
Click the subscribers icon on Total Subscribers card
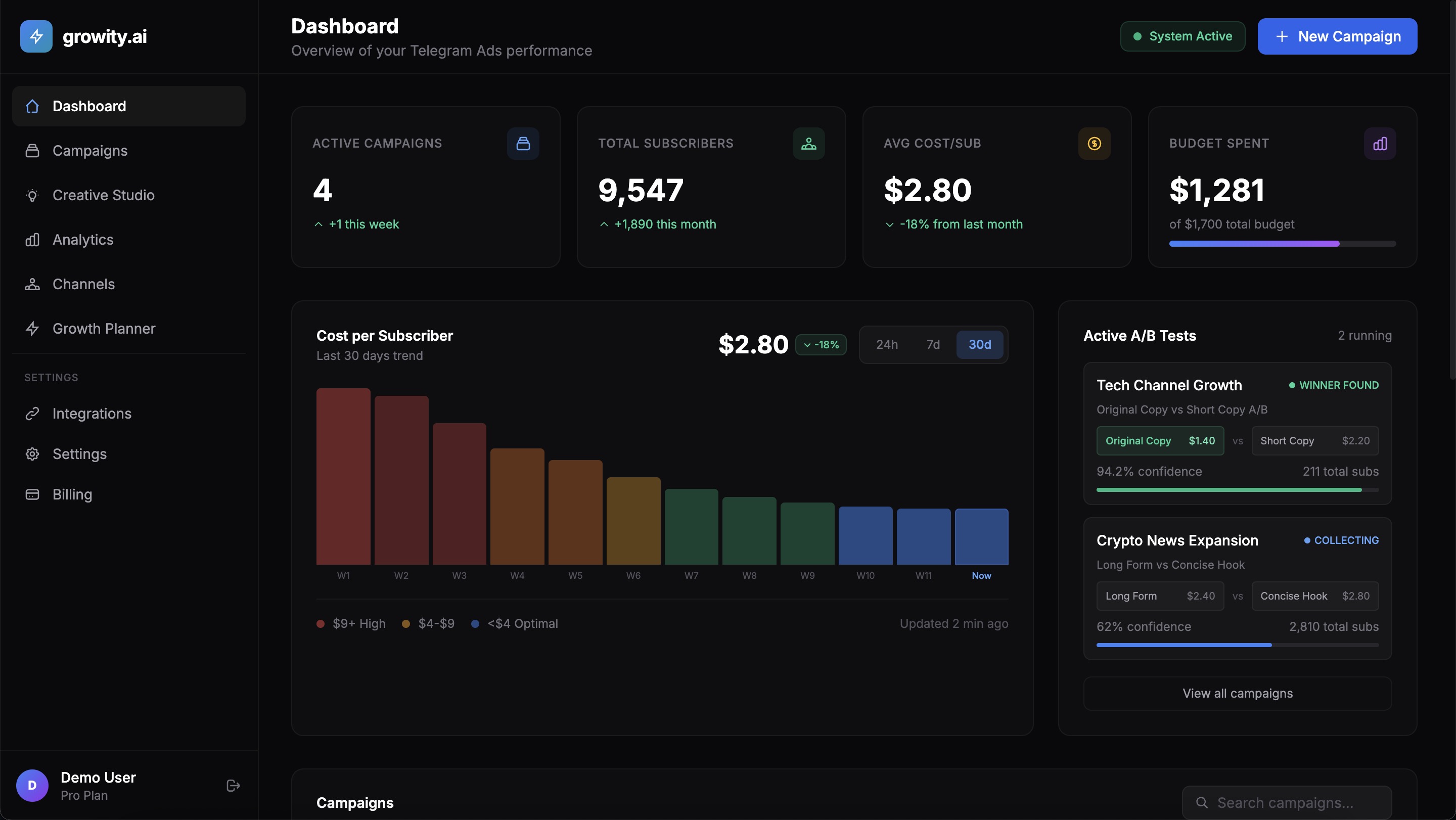809,144
